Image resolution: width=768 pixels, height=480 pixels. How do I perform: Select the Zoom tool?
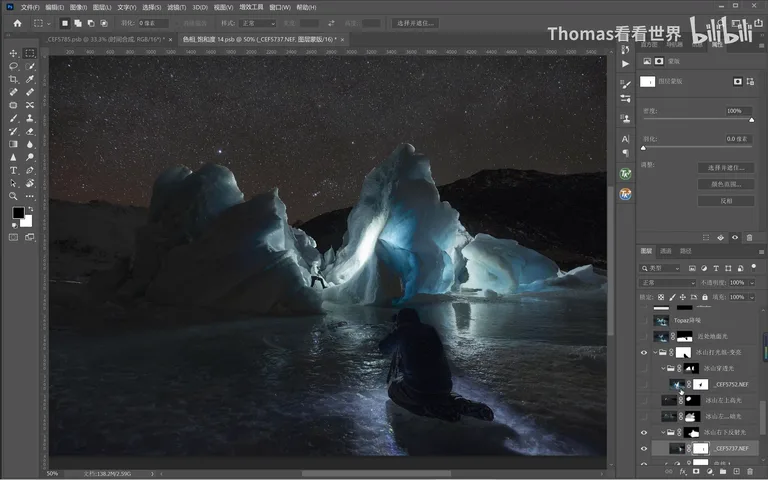pyautogui.click(x=13, y=196)
